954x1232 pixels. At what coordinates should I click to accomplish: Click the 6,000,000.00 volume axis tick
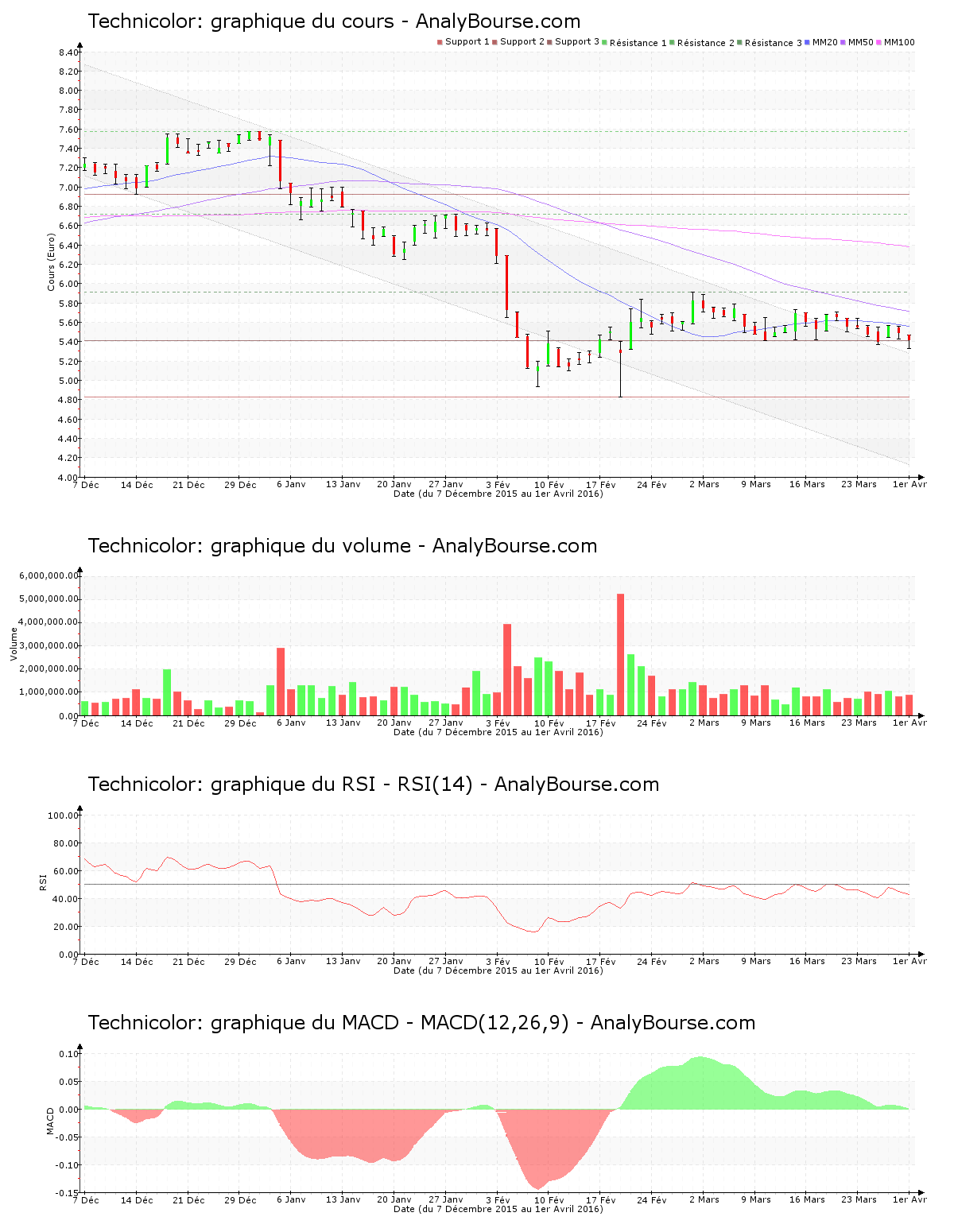coord(49,576)
